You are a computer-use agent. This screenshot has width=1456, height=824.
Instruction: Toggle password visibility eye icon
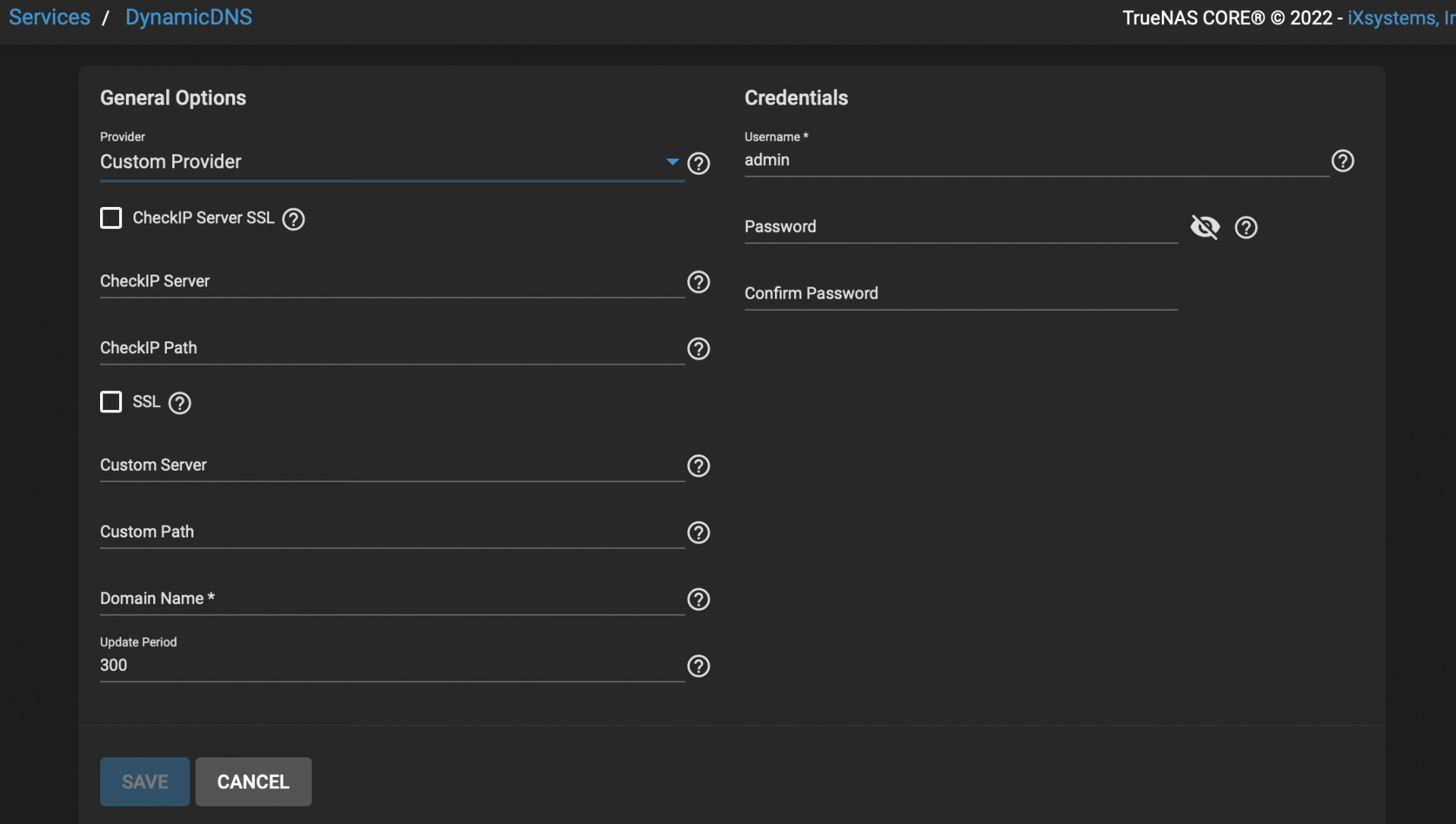[1205, 227]
